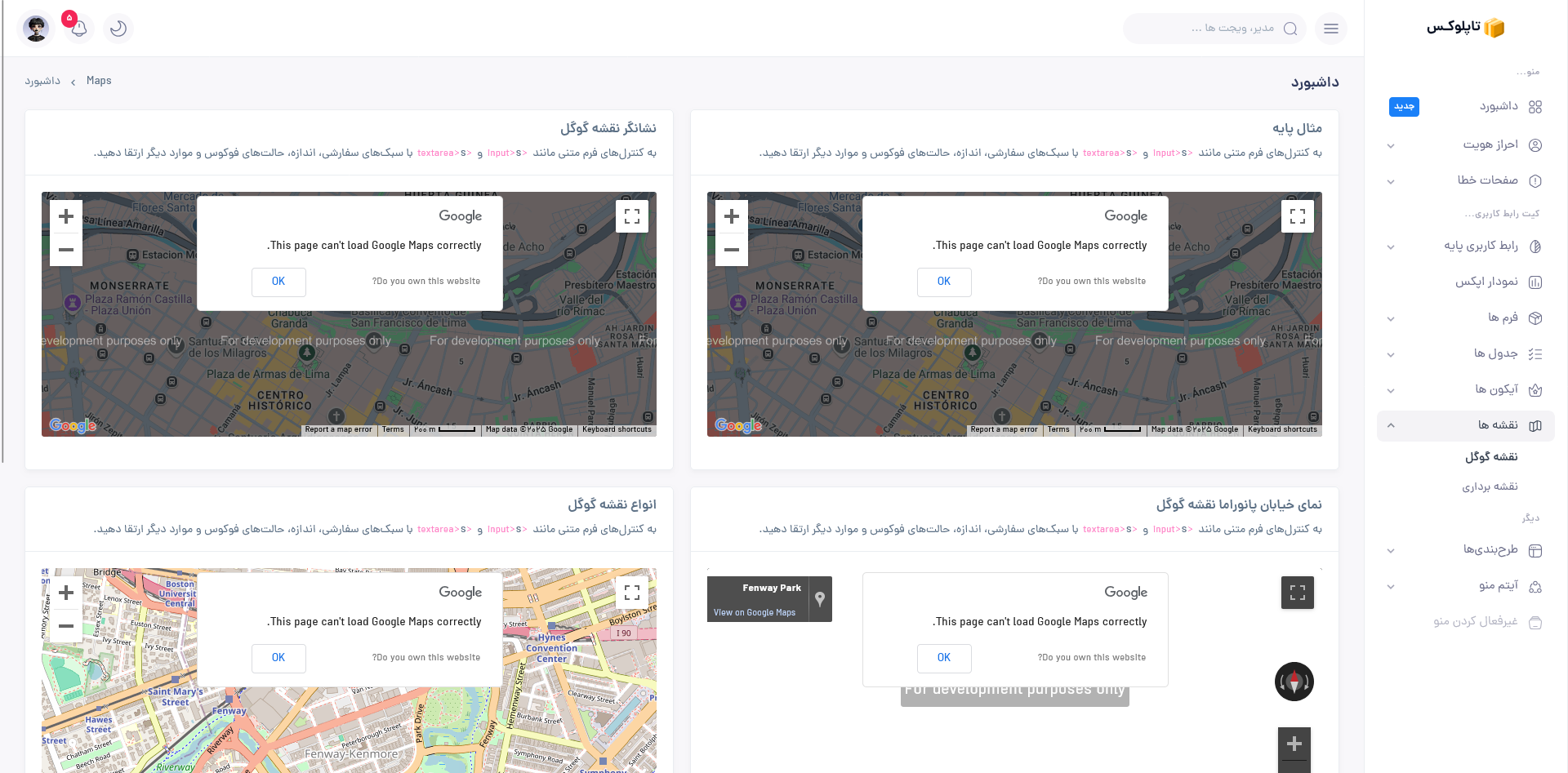Click Google logo in مثال پایه map
The height and width of the screenshot is (773, 1568).
click(738, 425)
